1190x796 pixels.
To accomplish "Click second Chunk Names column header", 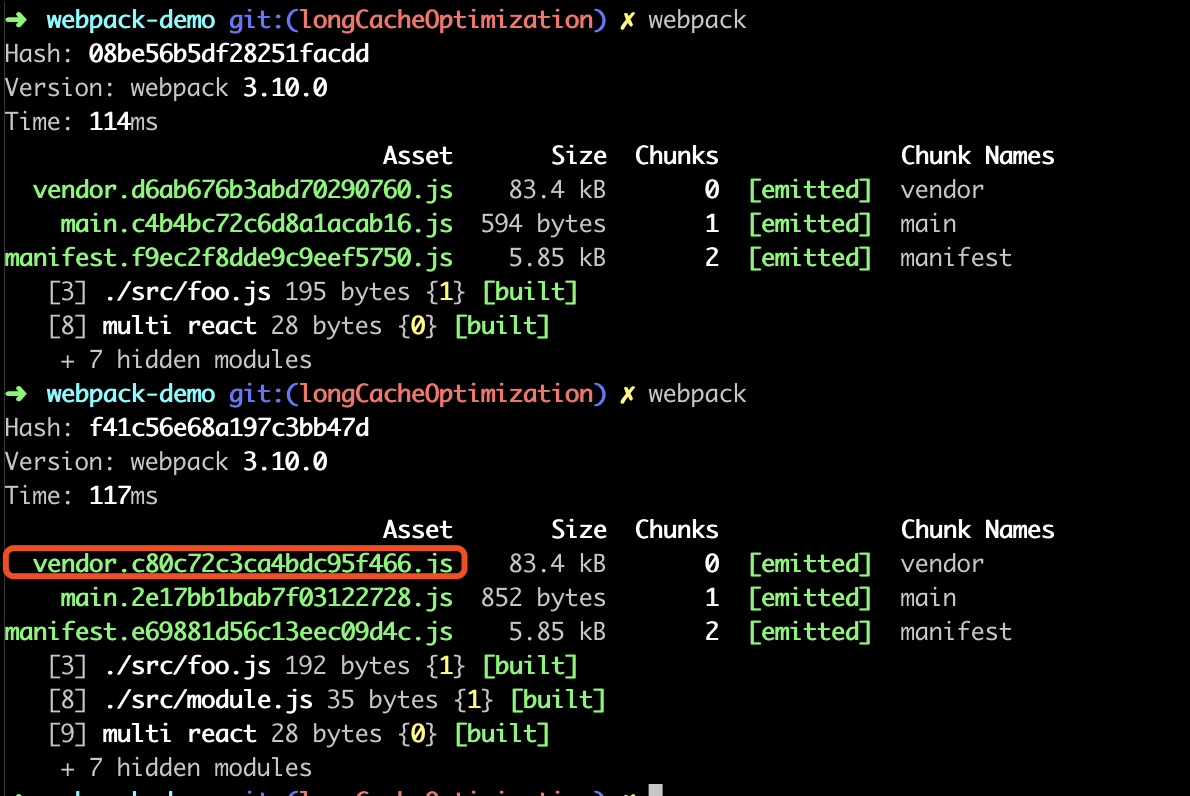I will pyautogui.click(x=978, y=530).
